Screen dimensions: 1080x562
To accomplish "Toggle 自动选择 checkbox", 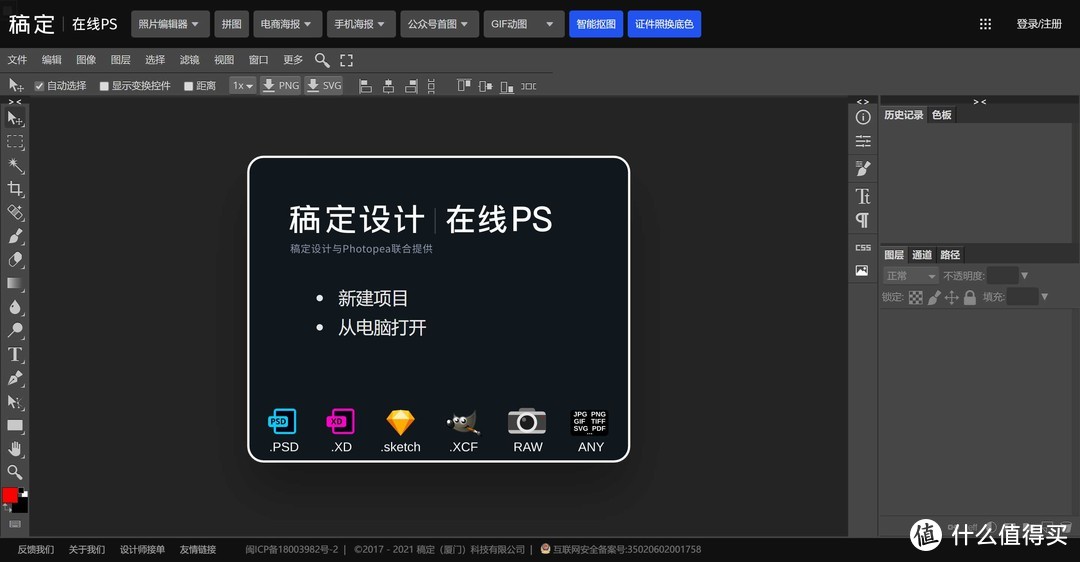I will pyautogui.click(x=39, y=86).
